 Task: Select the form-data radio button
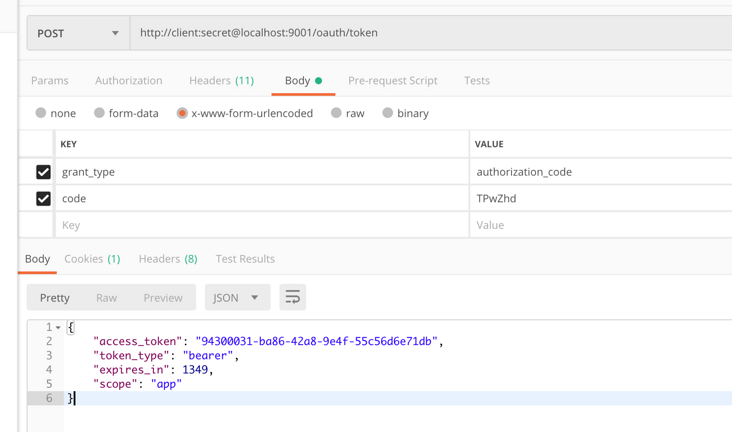[100, 113]
